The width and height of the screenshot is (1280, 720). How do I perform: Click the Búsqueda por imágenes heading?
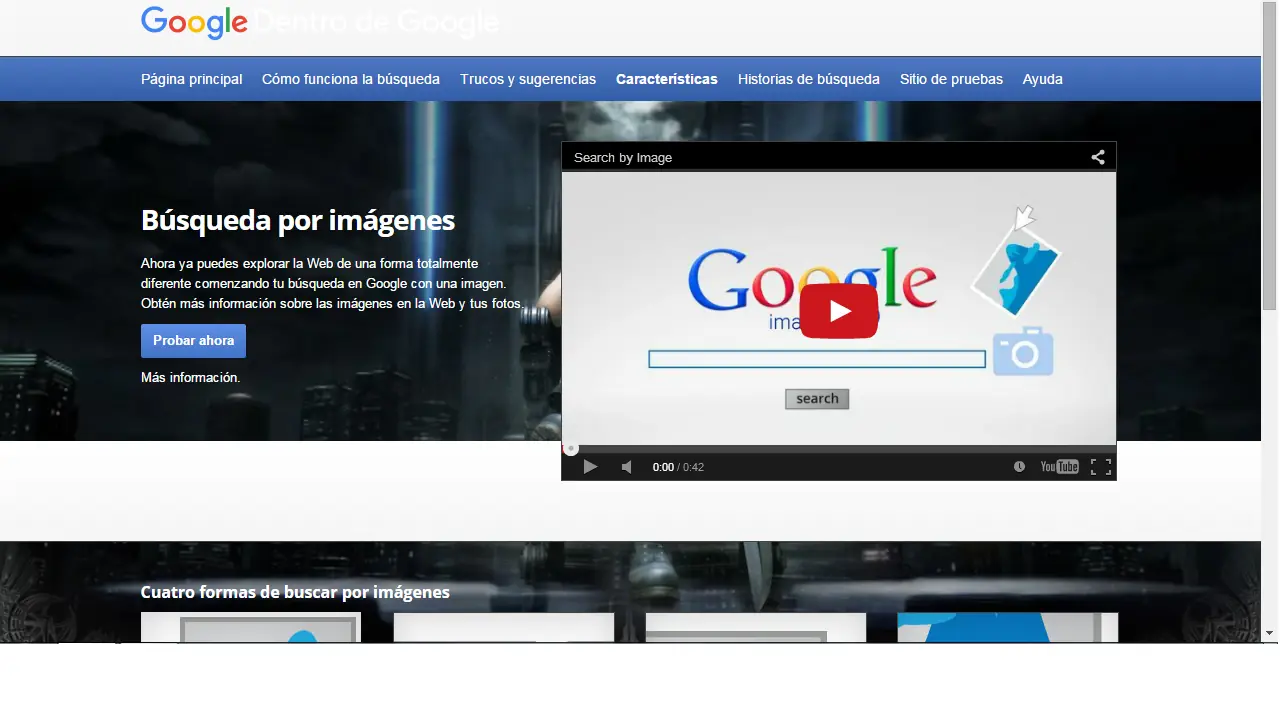(x=298, y=220)
